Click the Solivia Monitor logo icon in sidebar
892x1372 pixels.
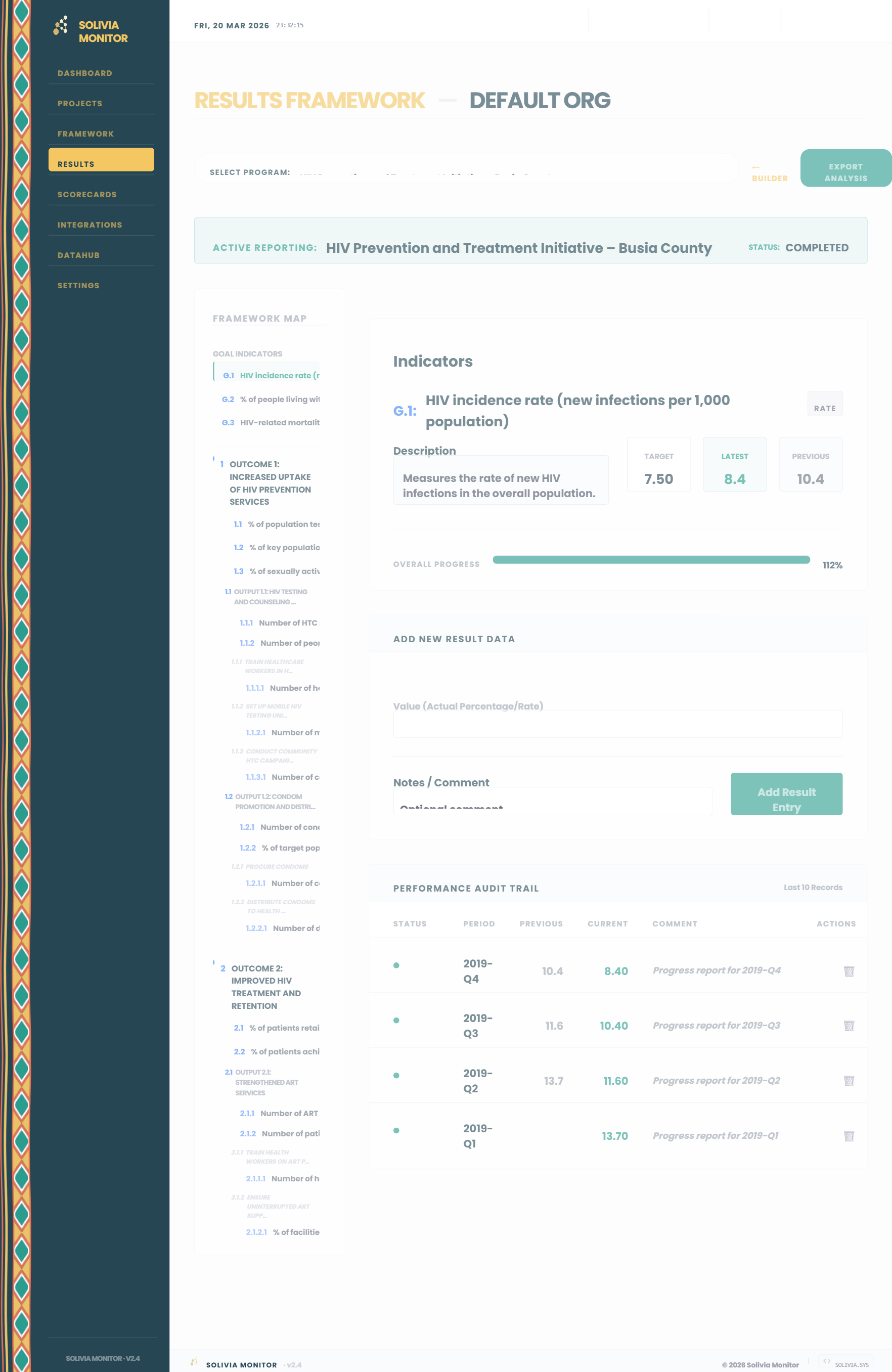(x=60, y=25)
